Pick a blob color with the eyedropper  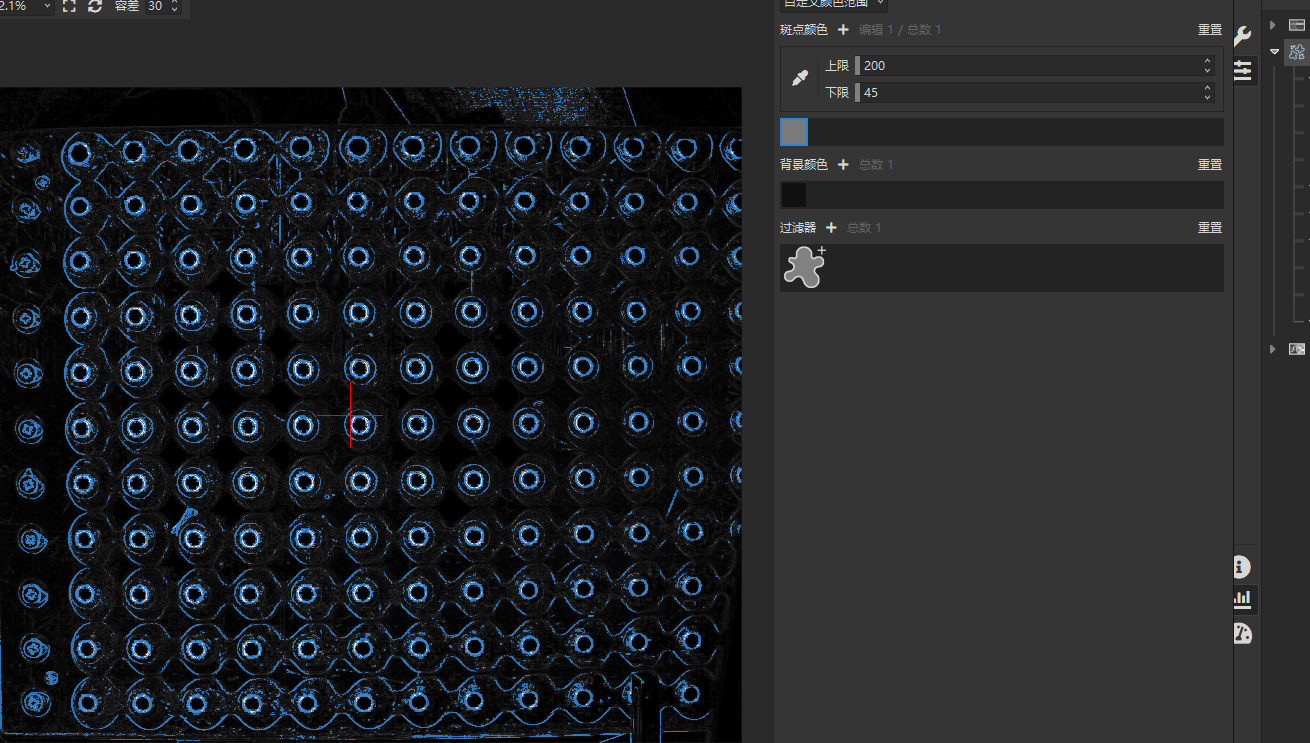click(x=800, y=78)
